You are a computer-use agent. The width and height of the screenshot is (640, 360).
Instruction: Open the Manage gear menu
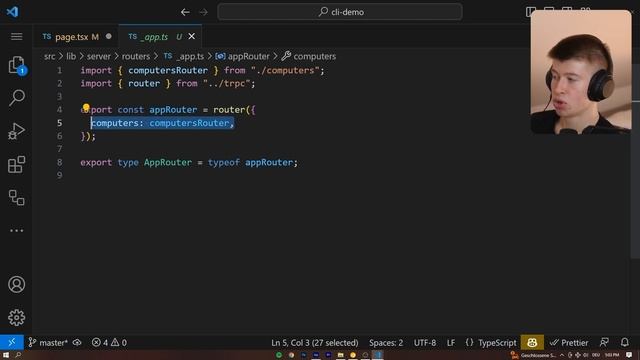pyautogui.click(x=16, y=317)
